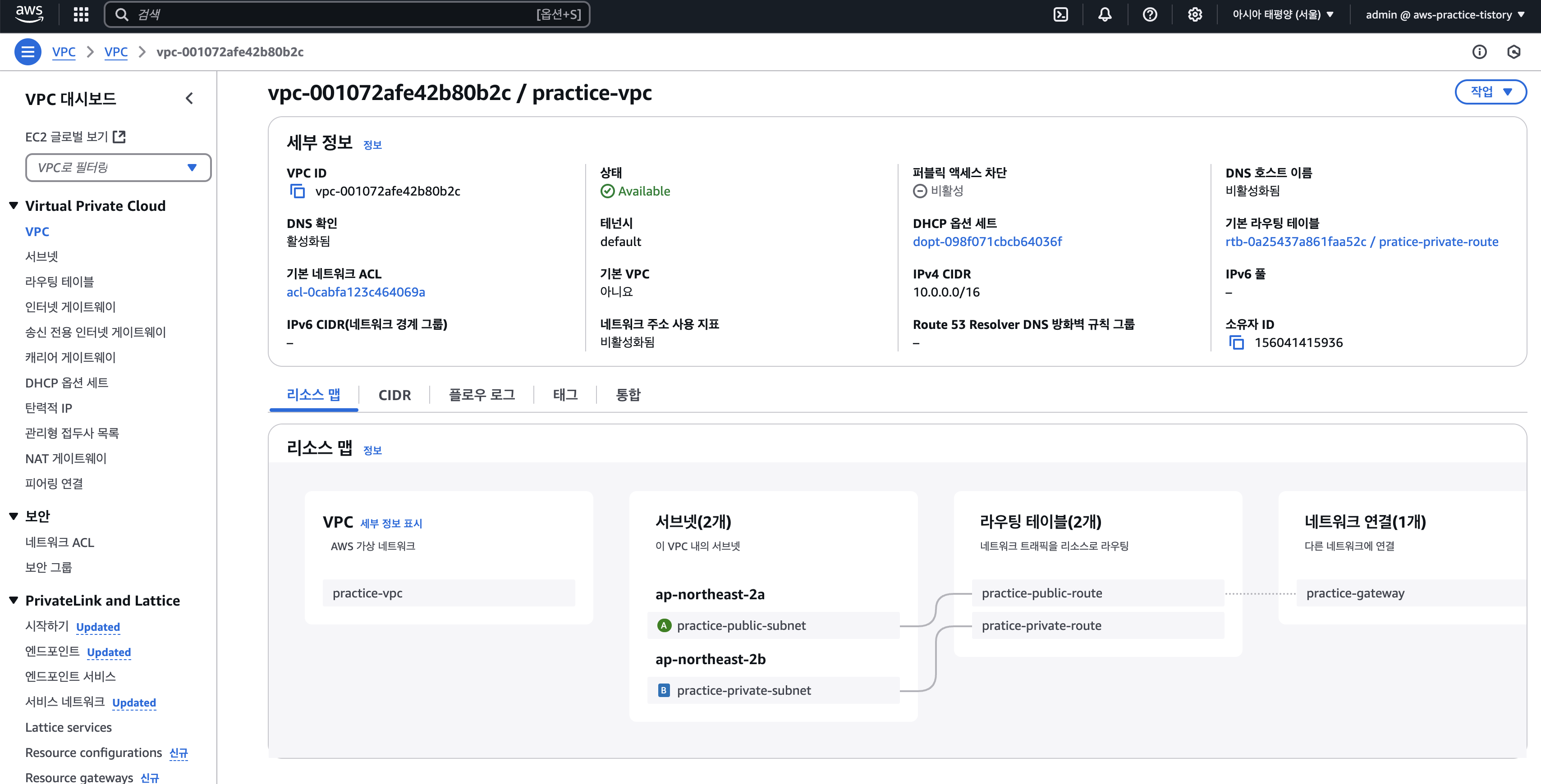Image resolution: width=1541 pixels, height=784 pixels.
Task: Open the 작업 actions dropdown
Action: pyautogui.click(x=1490, y=91)
